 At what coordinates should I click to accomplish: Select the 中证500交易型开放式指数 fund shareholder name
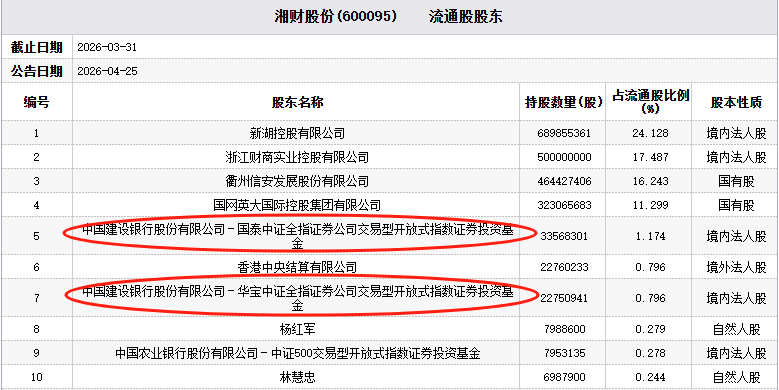298,354
